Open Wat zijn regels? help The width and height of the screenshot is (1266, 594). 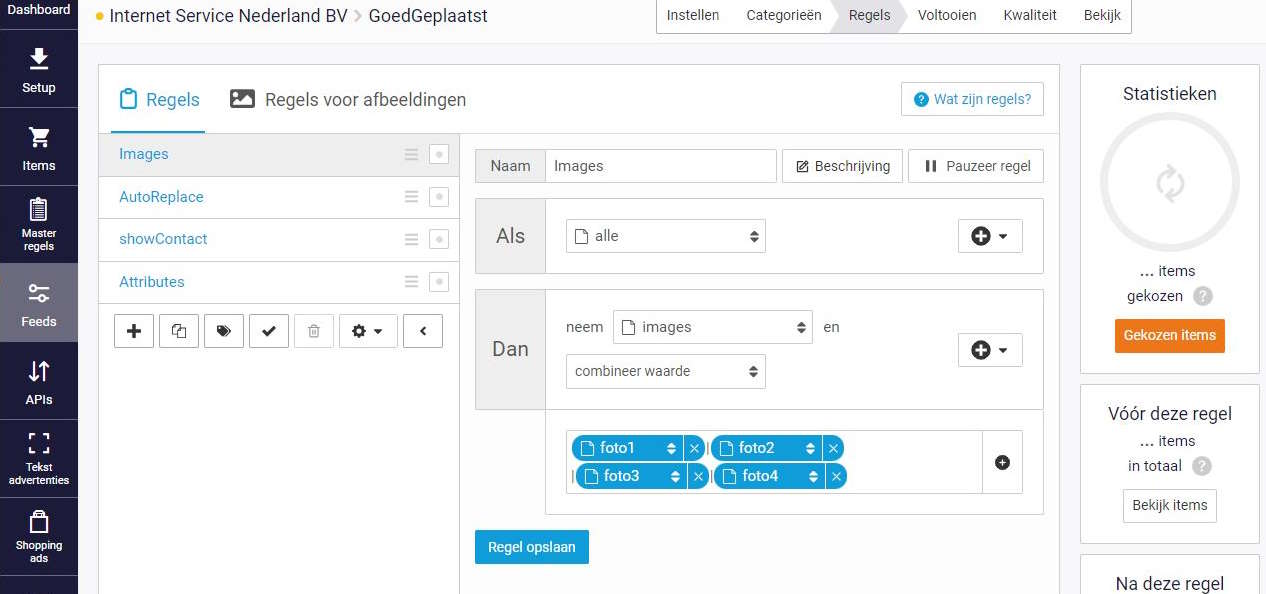point(972,99)
